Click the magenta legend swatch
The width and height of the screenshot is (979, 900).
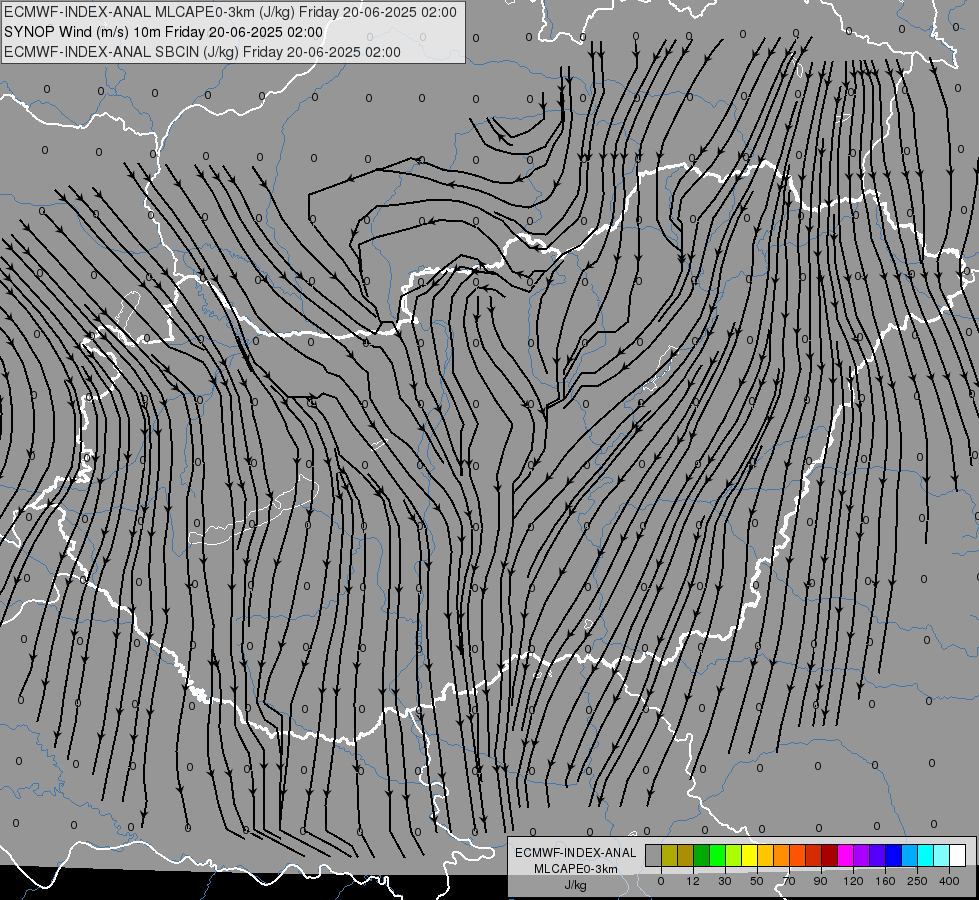846,855
